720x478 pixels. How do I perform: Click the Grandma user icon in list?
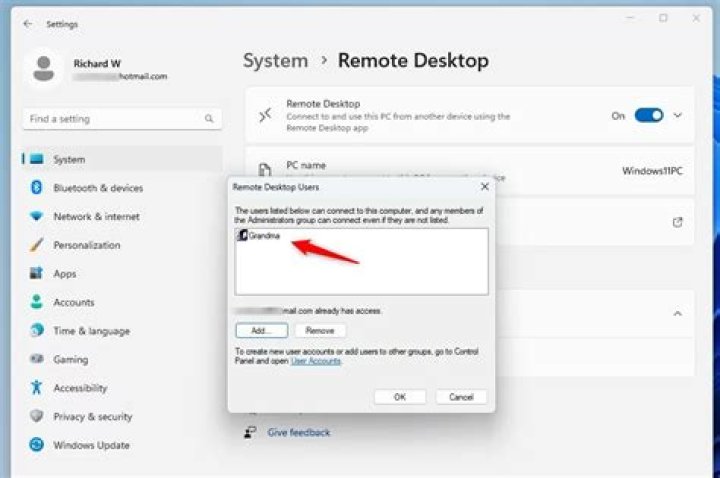[242, 236]
